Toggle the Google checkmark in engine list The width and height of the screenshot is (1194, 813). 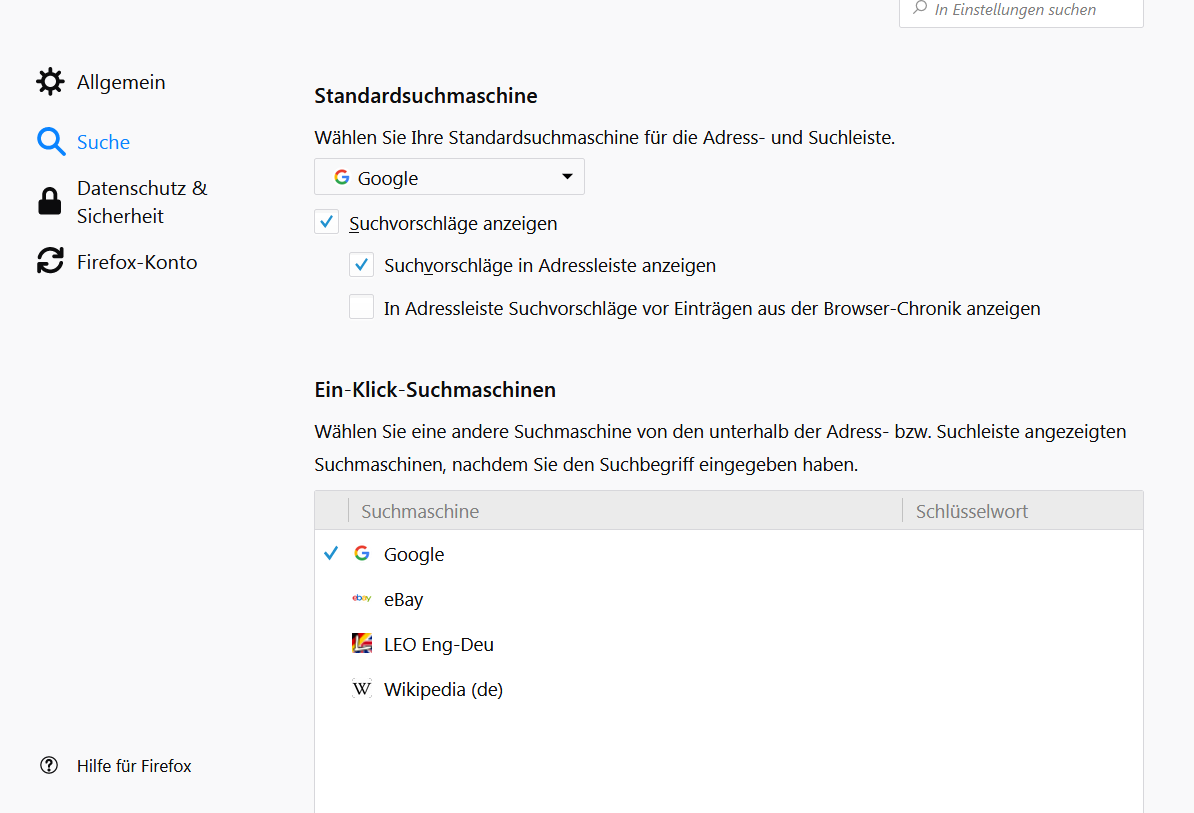tap(332, 554)
